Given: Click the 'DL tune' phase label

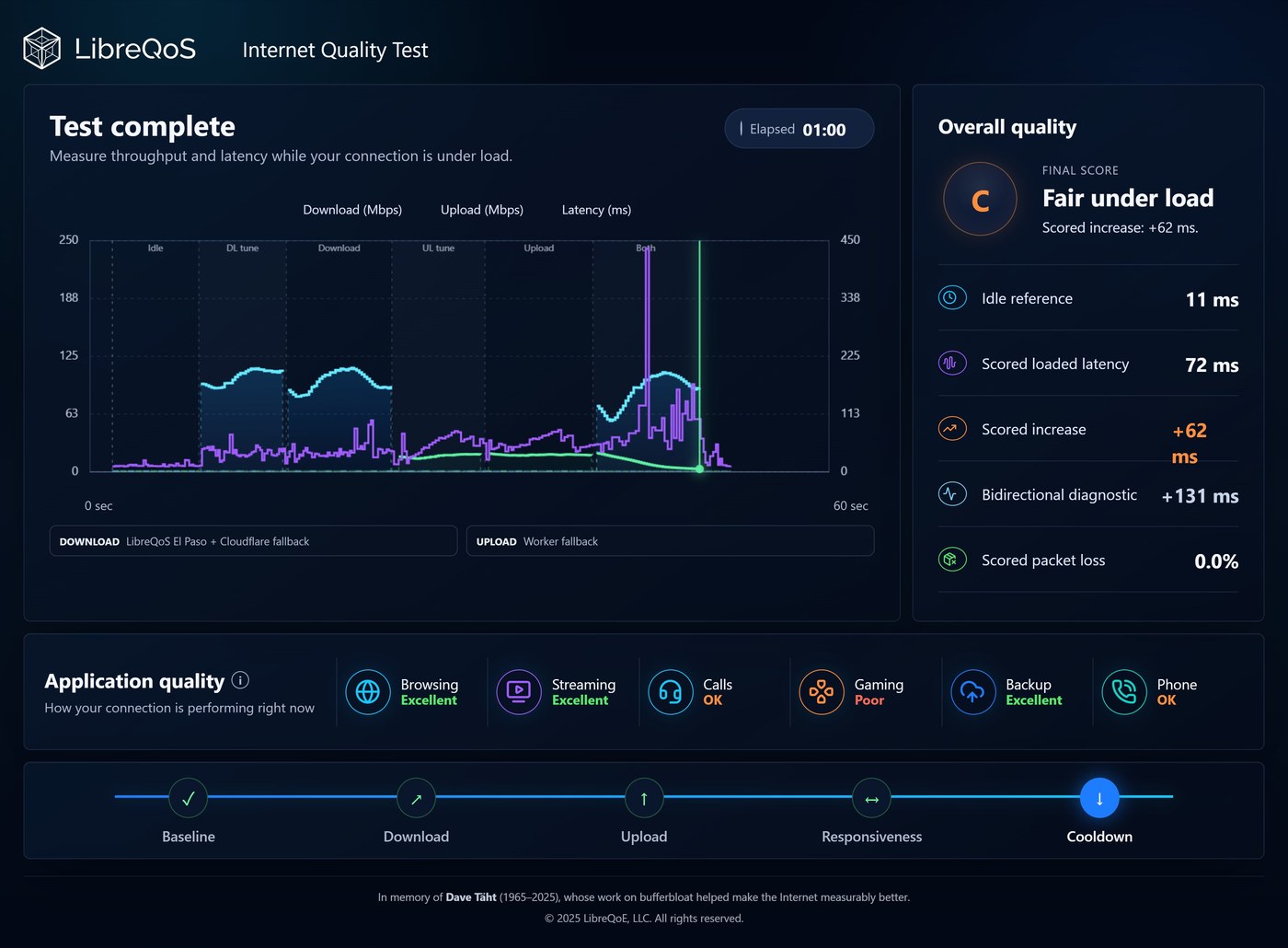Looking at the screenshot, I should [243, 249].
